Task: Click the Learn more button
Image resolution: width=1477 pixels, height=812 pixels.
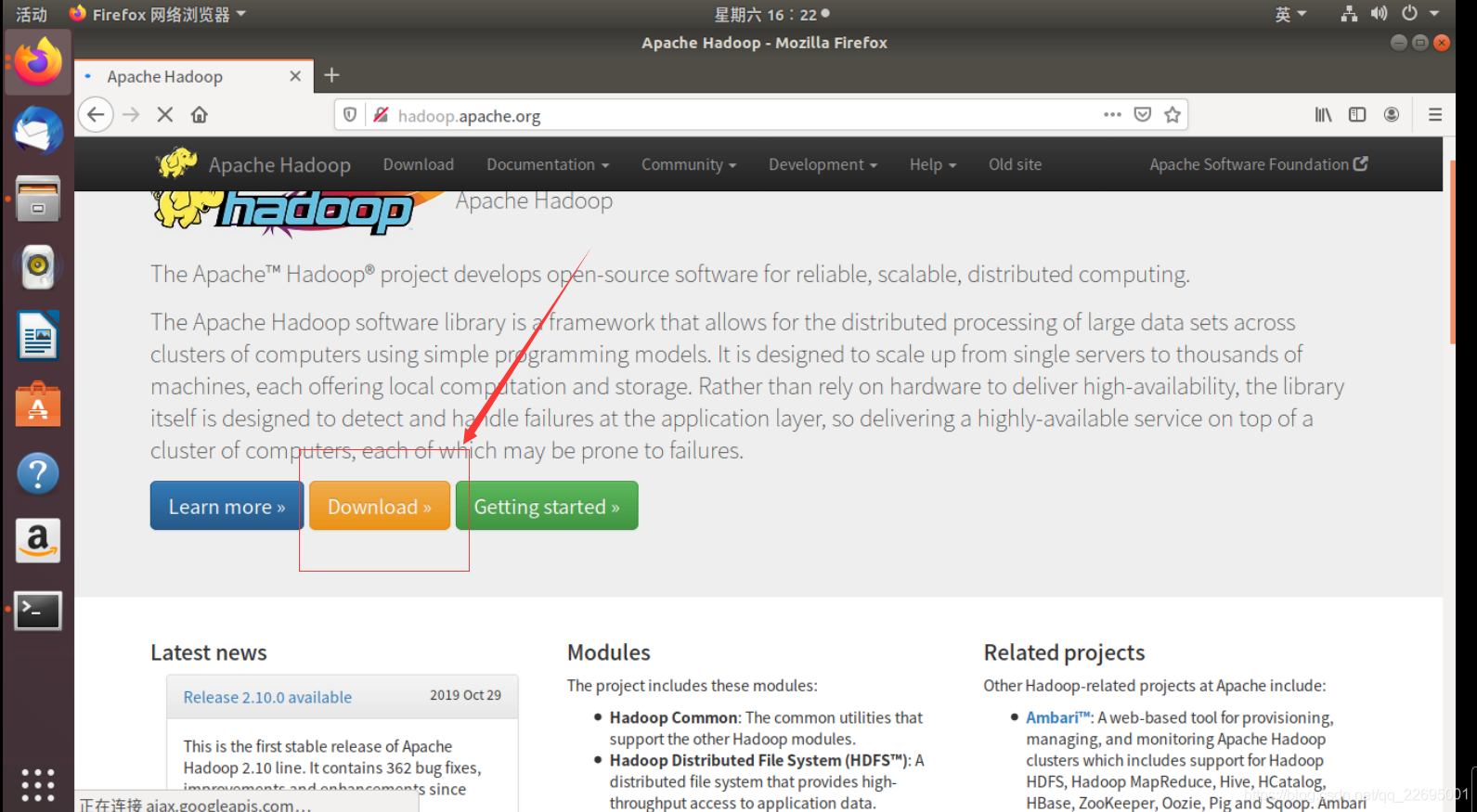Action: coord(227,506)
